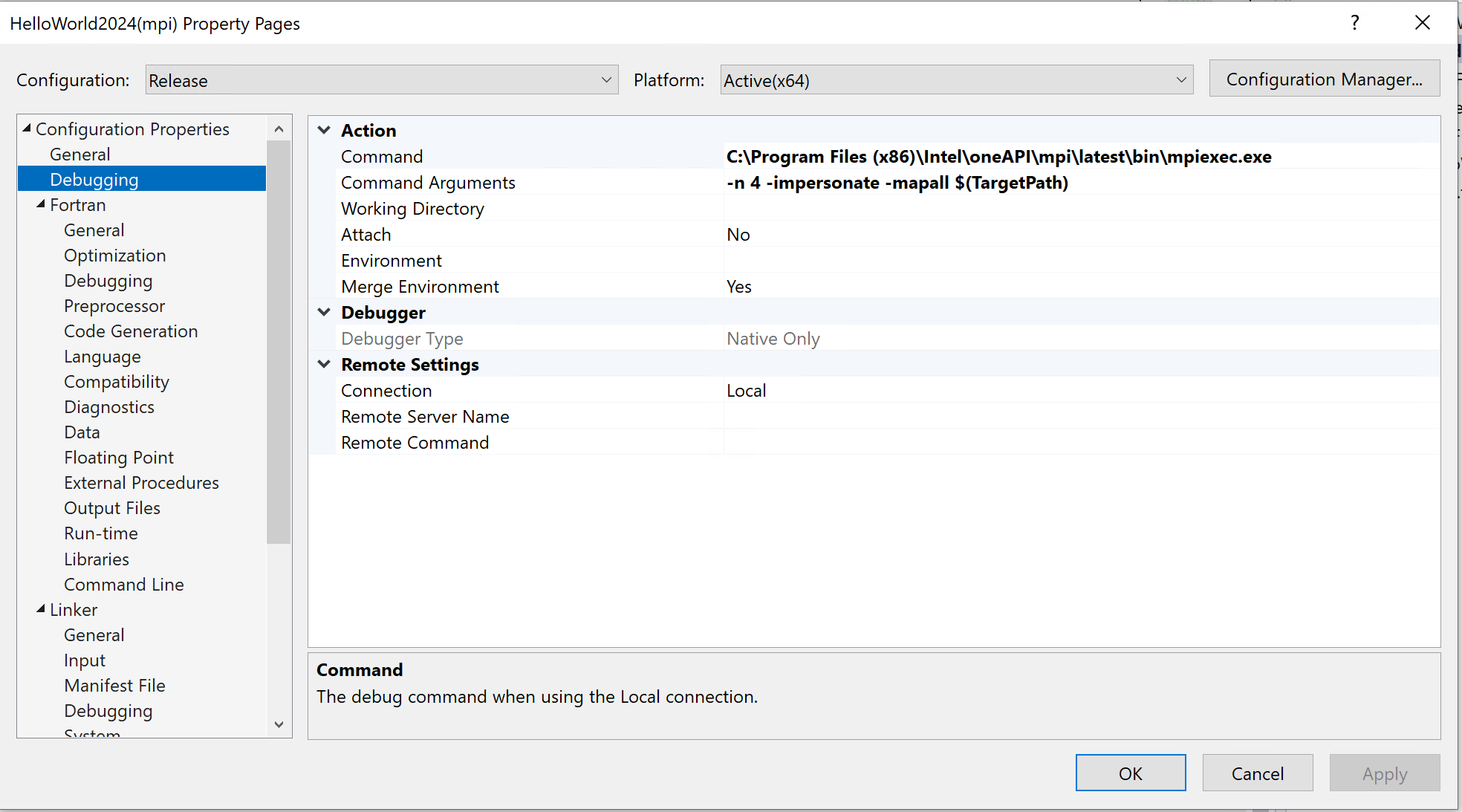Viewport: 1462px width, 812px height.
Task: Click the help question mark icon
Action: (1354, 23)
